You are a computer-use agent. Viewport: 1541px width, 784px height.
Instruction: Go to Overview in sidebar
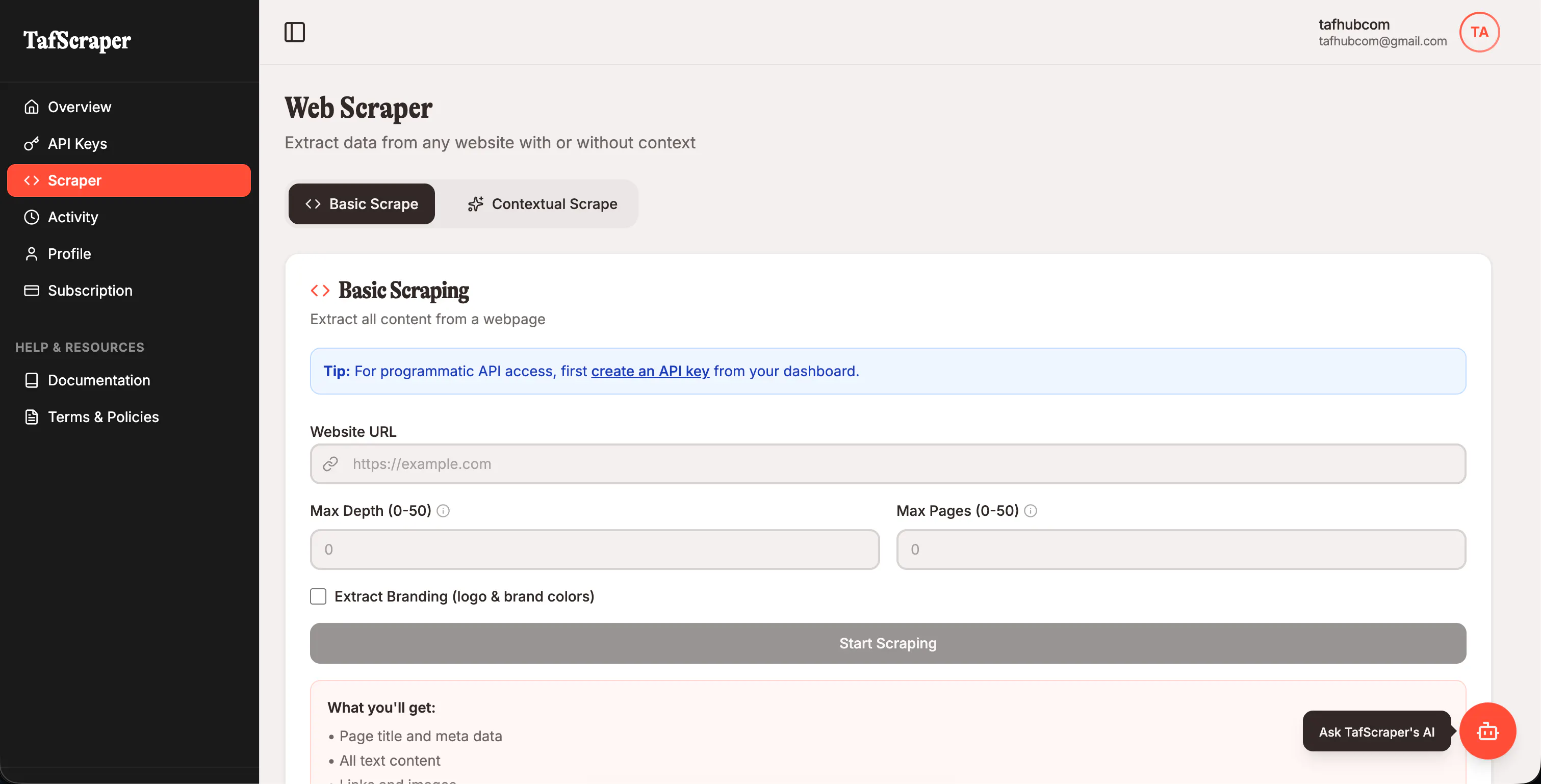(129, 107)
